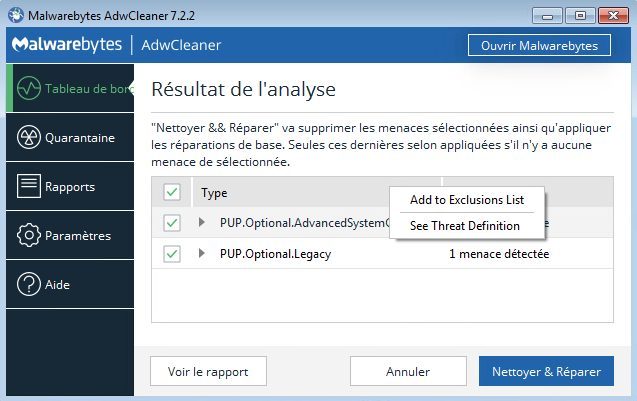Uncheck the PUP.Optional.Legacy checkbox
The height and width of the screenshot is (401, 637).
point(172,254)
